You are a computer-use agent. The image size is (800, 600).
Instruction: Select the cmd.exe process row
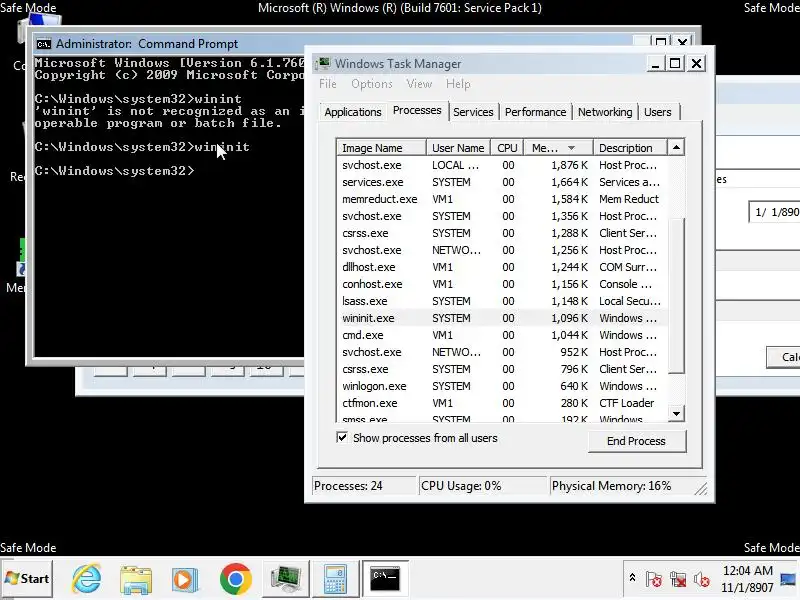coord(502,335)
